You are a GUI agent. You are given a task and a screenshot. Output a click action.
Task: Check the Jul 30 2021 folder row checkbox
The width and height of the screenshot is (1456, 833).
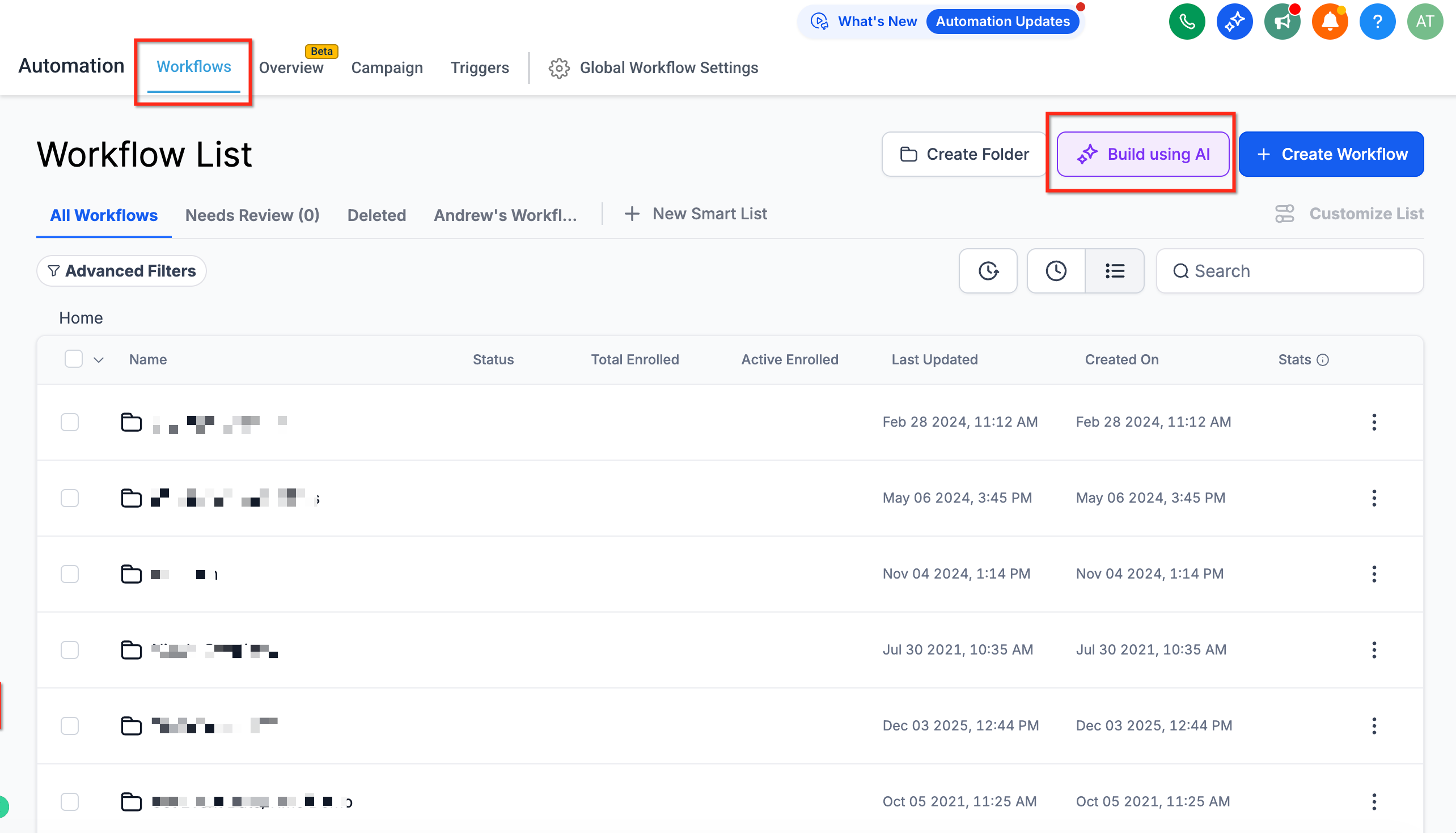click(70, 650)
